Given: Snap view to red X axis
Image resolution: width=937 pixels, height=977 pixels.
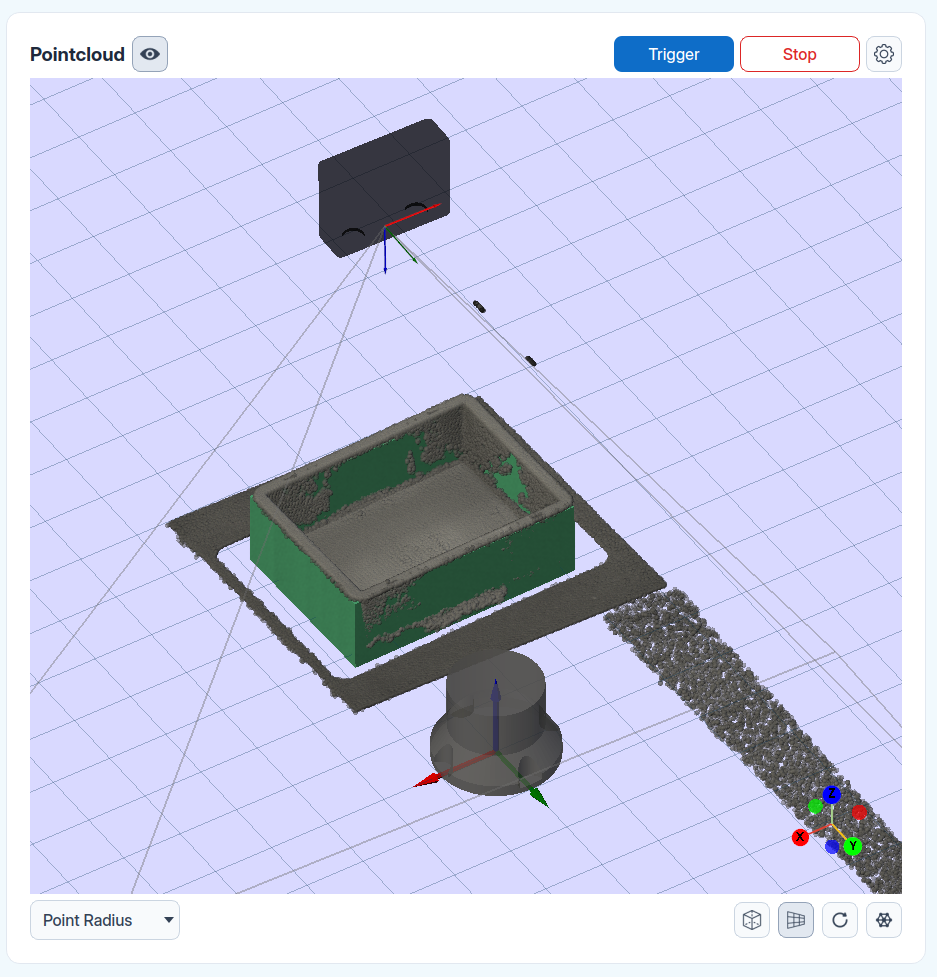Looking at the screenshot, I should point(800,837).
